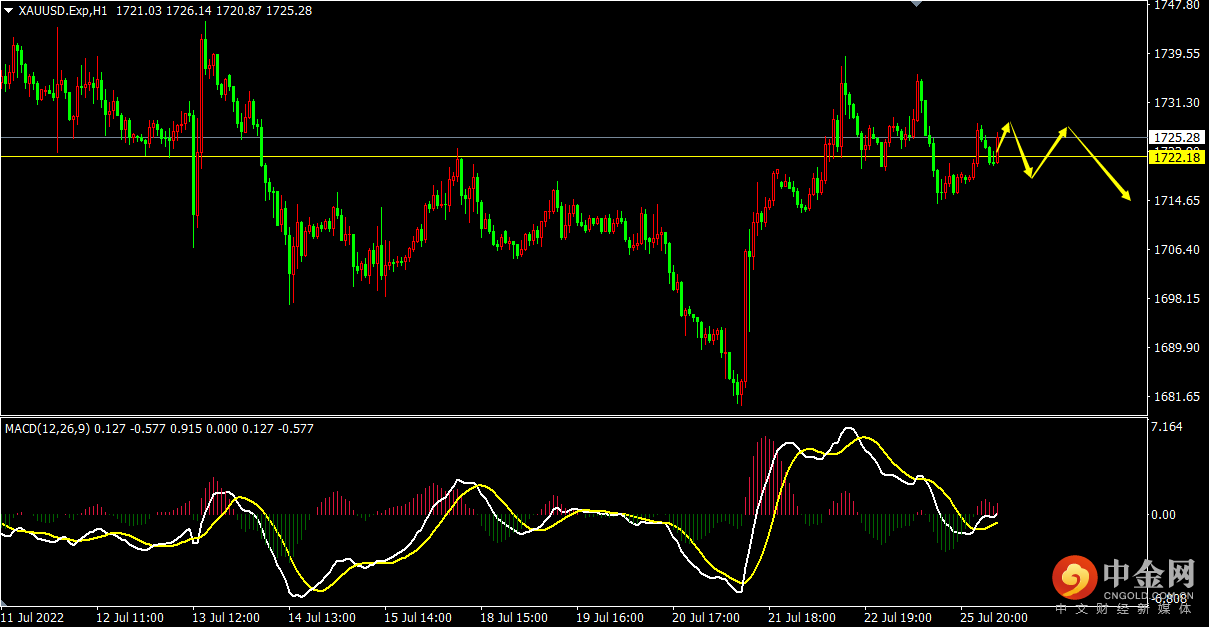Click the 0.00 MACD scale label
This screenshot has width=1209, height=627.
[1164, 514]
